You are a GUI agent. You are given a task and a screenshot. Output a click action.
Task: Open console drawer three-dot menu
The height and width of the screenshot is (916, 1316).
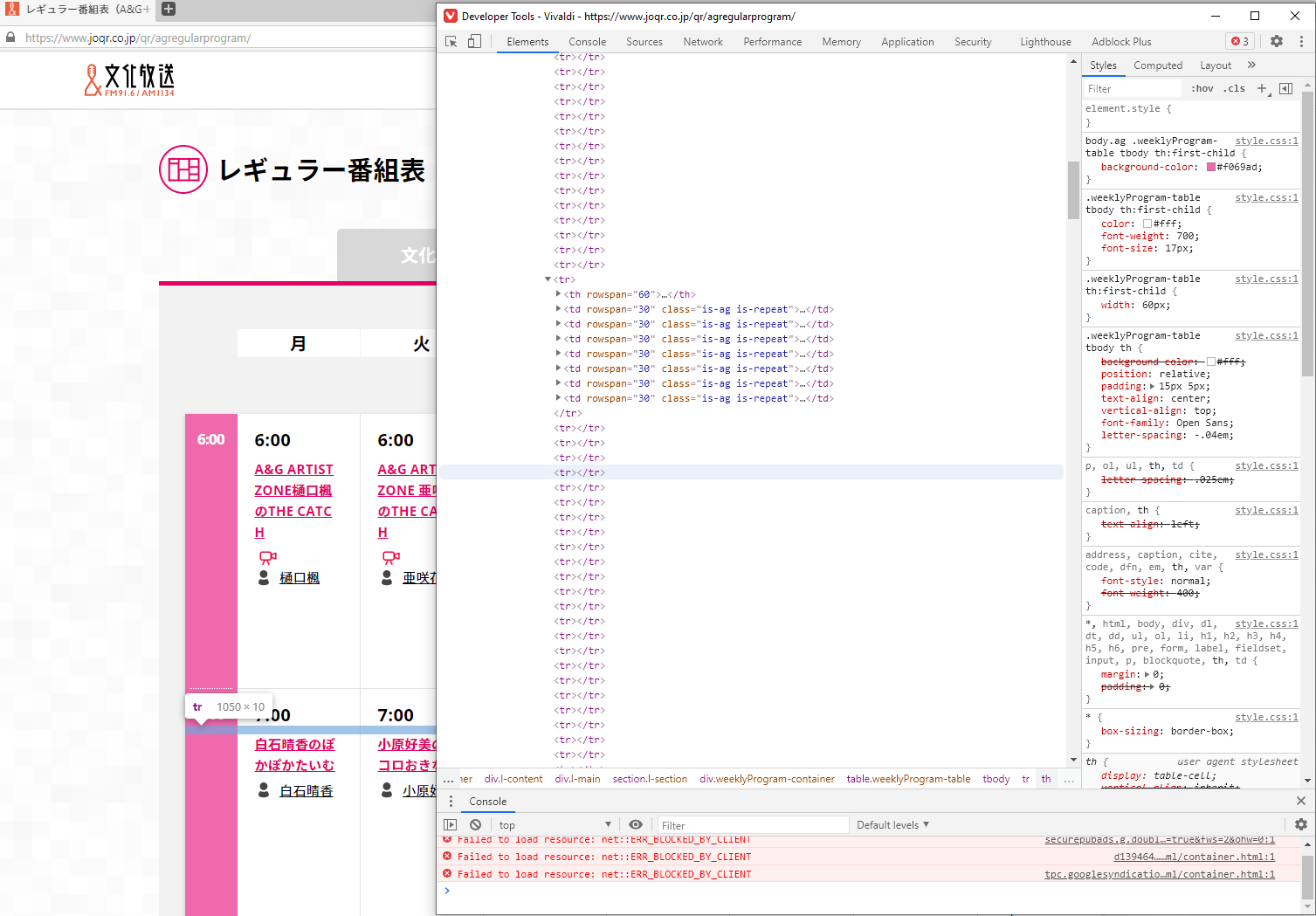click(x=451, y=801)
